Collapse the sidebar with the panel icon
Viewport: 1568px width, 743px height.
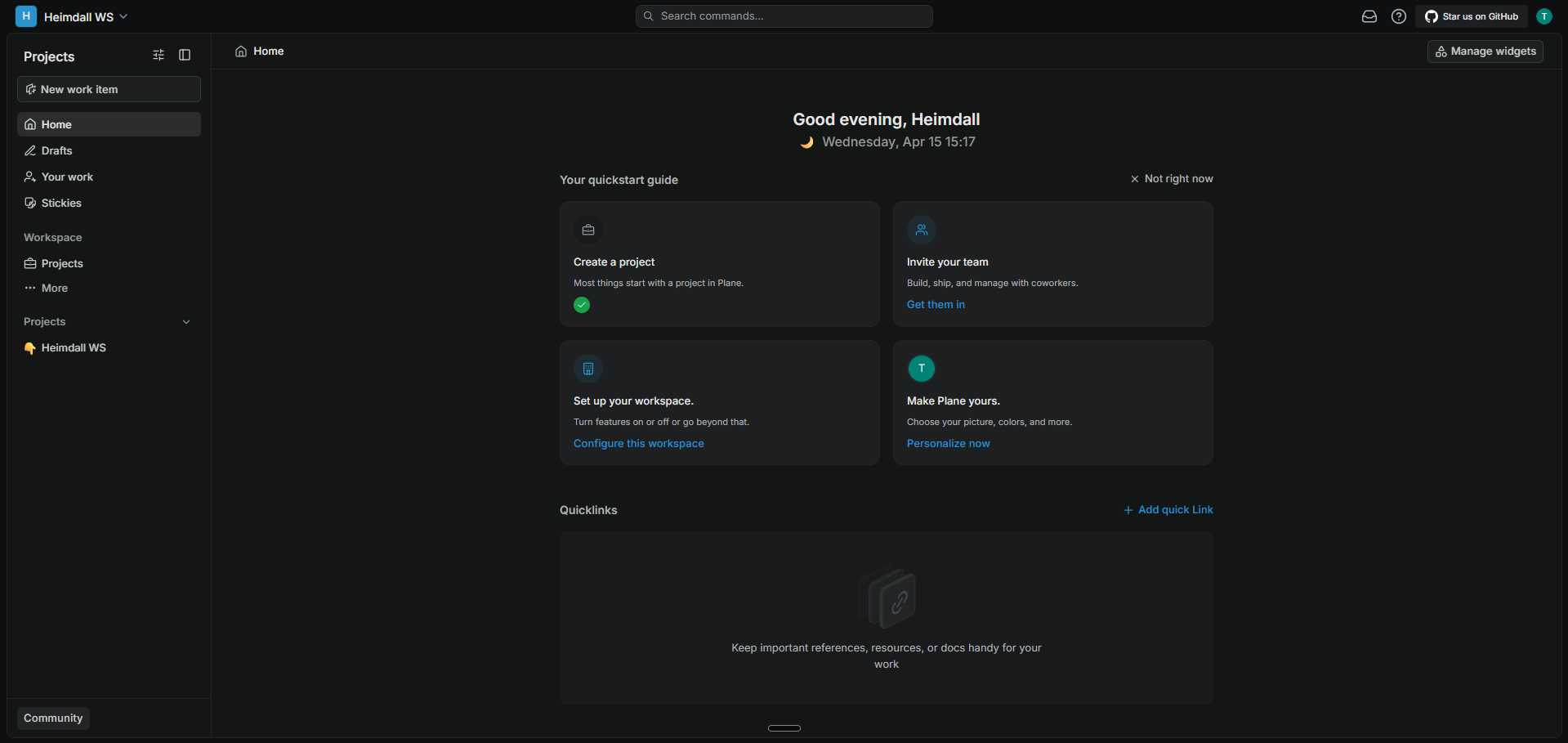coord(184,55)
